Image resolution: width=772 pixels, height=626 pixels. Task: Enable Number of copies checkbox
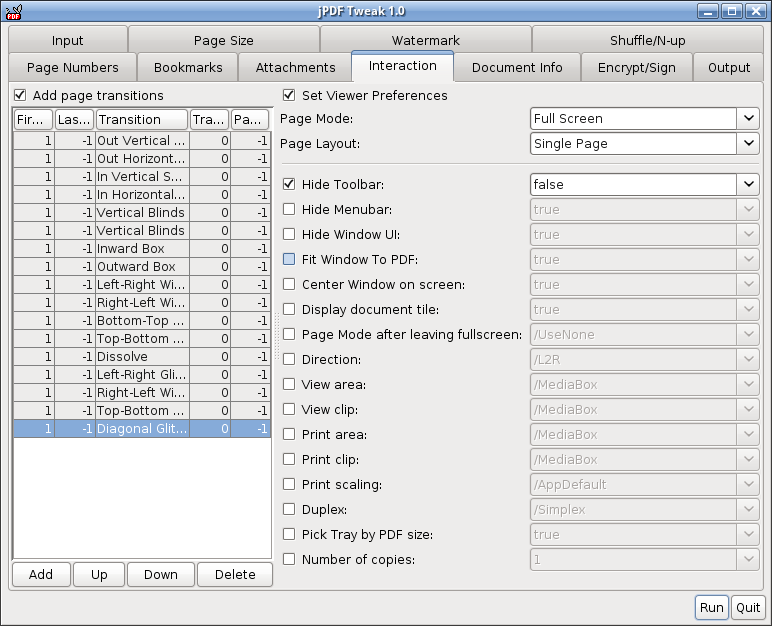(x=289, y=559)
